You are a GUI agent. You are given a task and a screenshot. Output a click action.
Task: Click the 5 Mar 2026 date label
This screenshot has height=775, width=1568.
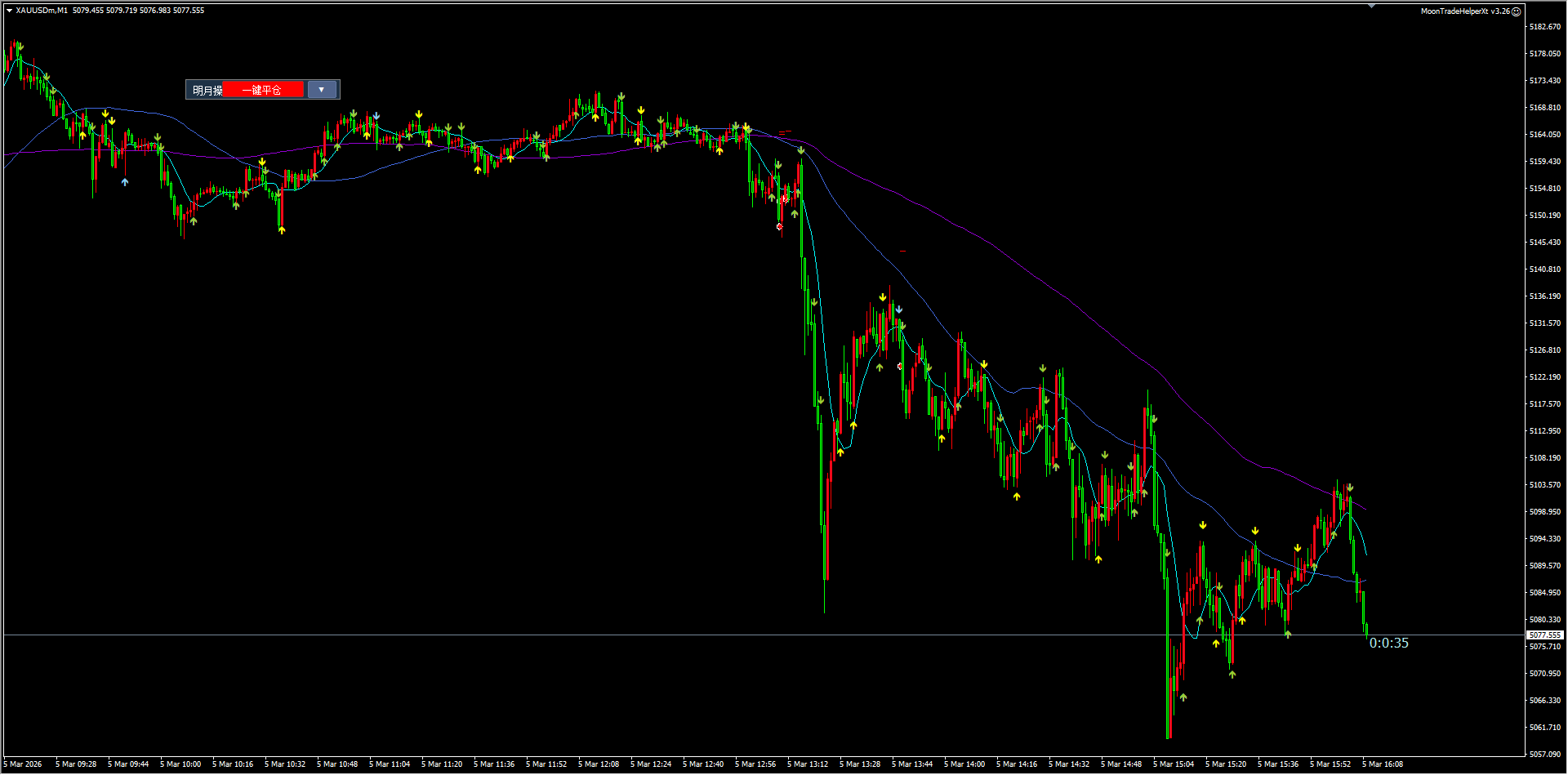click(x=23, y=764)
